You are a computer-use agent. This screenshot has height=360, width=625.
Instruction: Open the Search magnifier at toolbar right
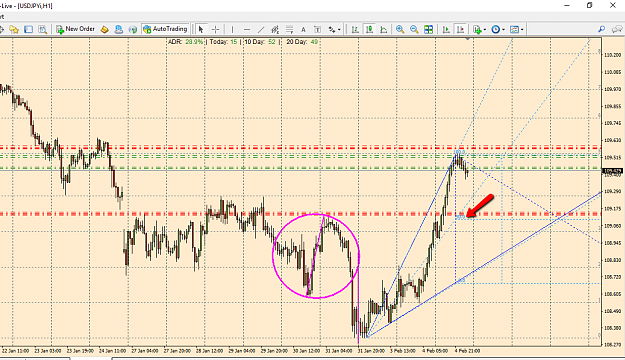point(602,29)
